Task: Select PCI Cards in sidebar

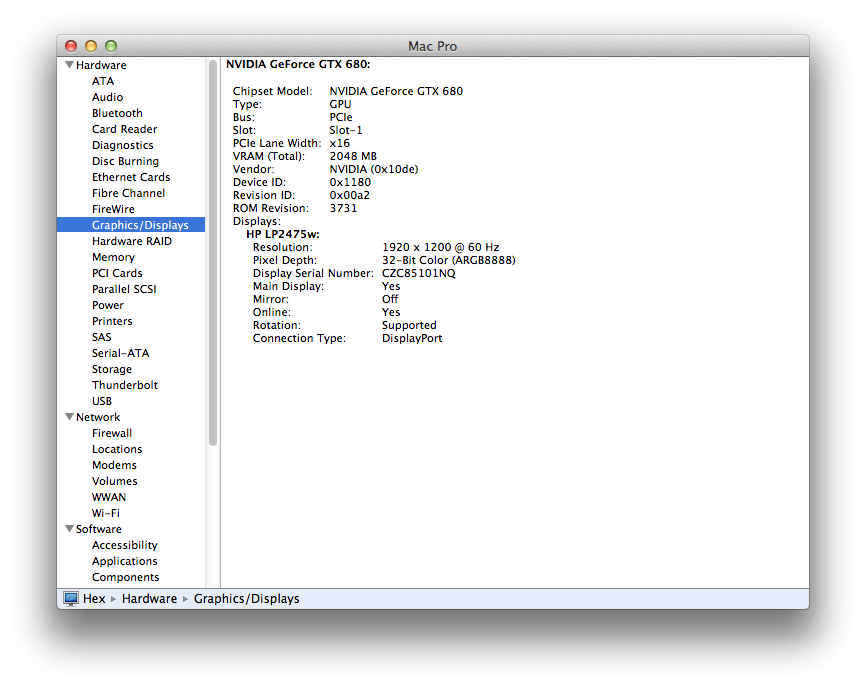Action: click(117, 273)
